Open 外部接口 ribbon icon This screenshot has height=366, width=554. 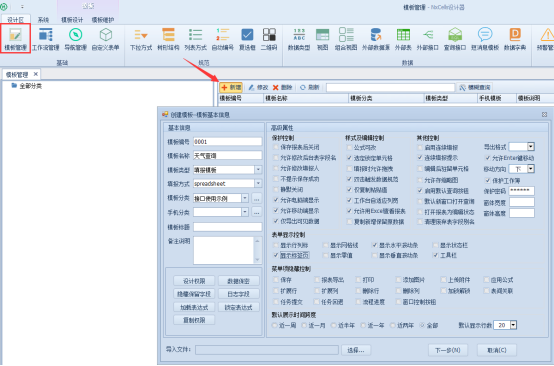click(x=428, y=39)
